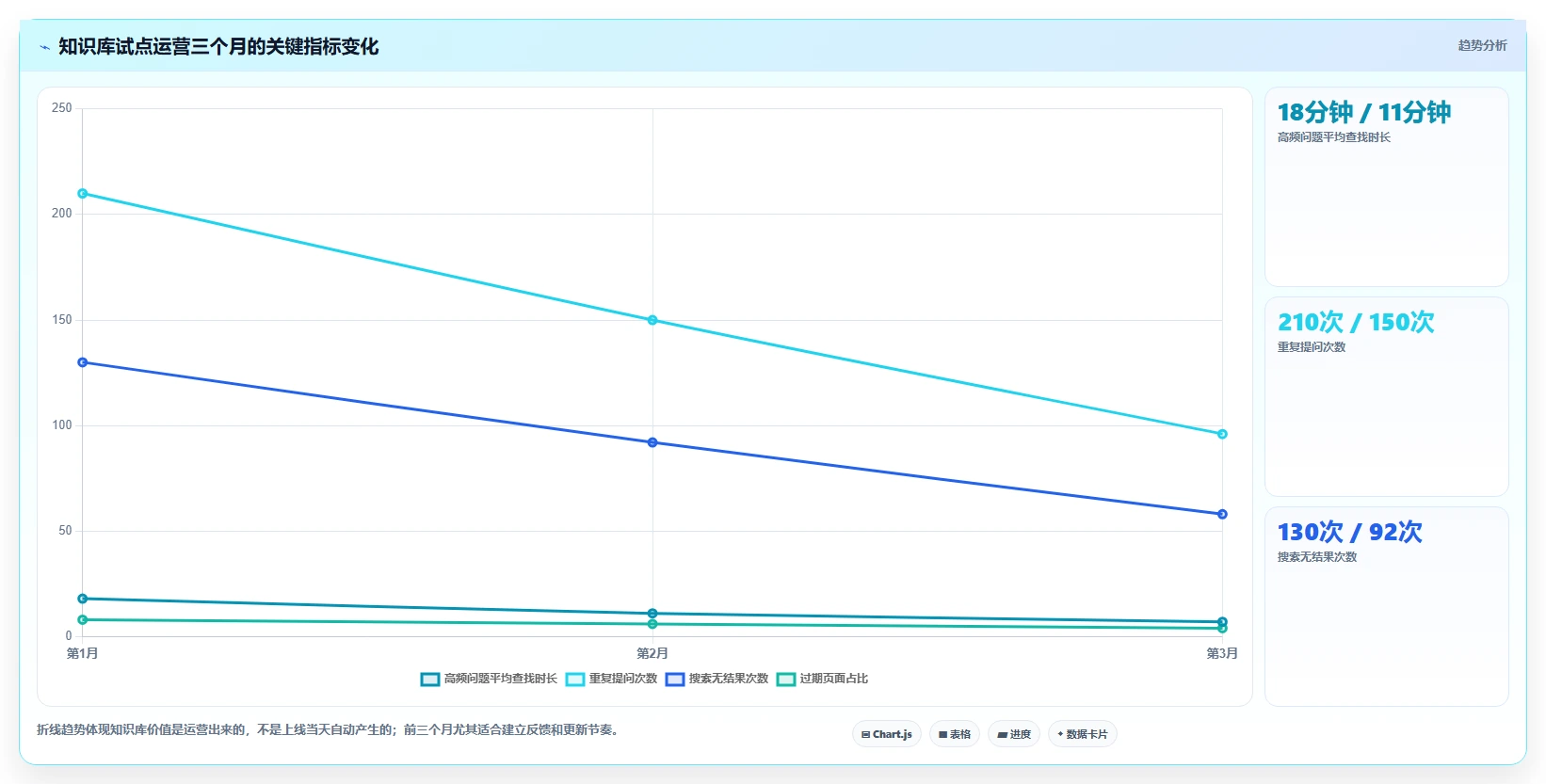The height and width of the screenshot is (784, 1546).
Task: Click the 130次 / 92次 stat card value
Action: click(1349, 533)
